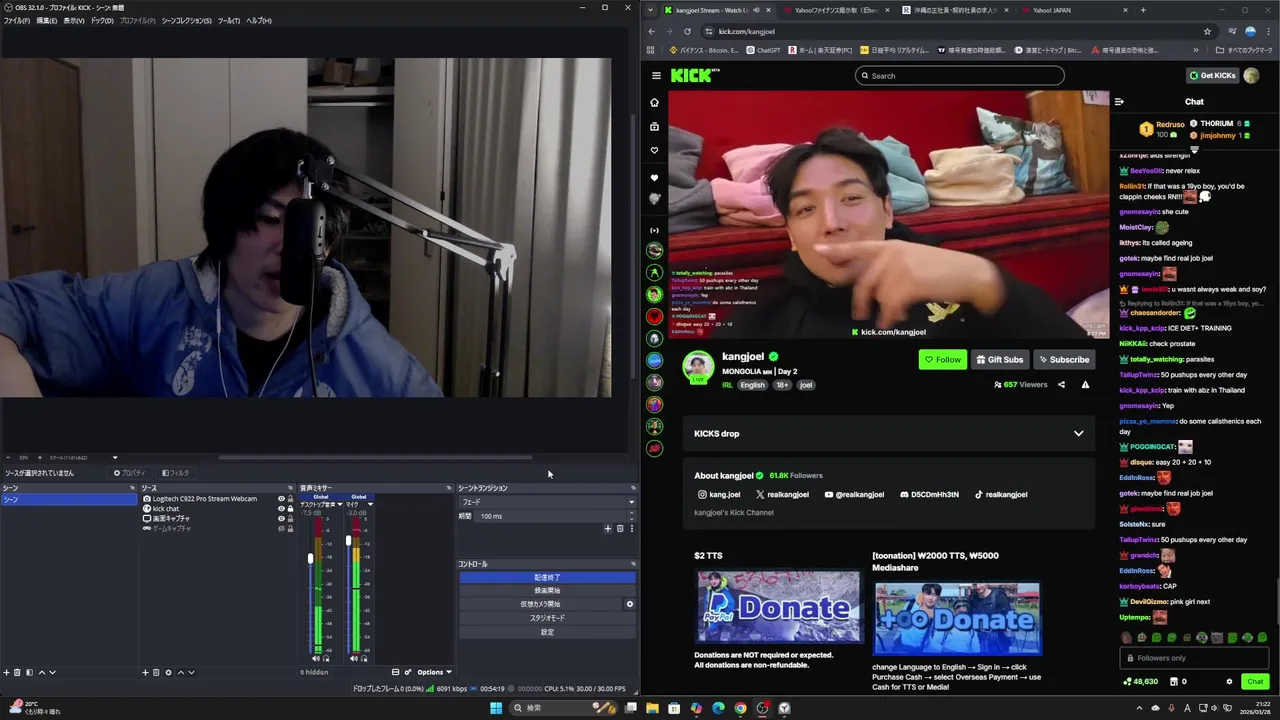Open Chrome tab search dropdown arrow

(x=651, y=10)
